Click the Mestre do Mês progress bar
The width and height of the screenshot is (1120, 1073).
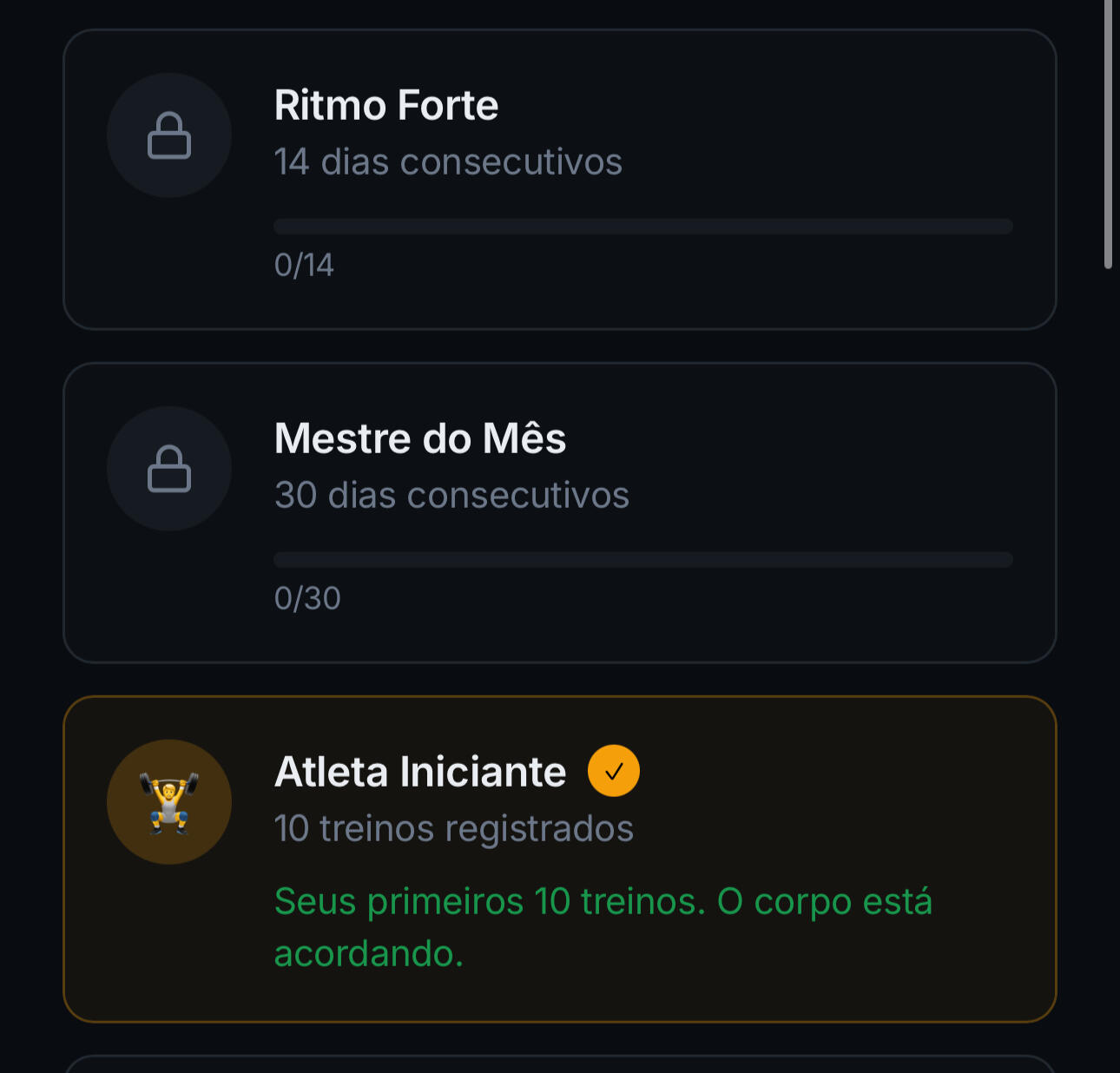[x=643, y=560]
